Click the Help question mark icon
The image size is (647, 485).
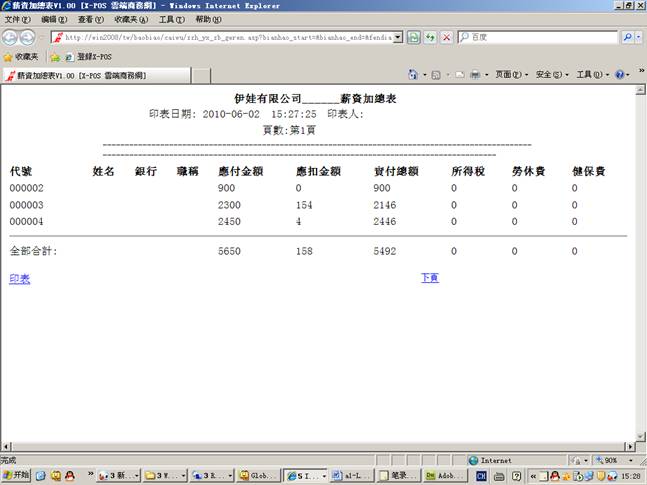[x=620, y=75]
